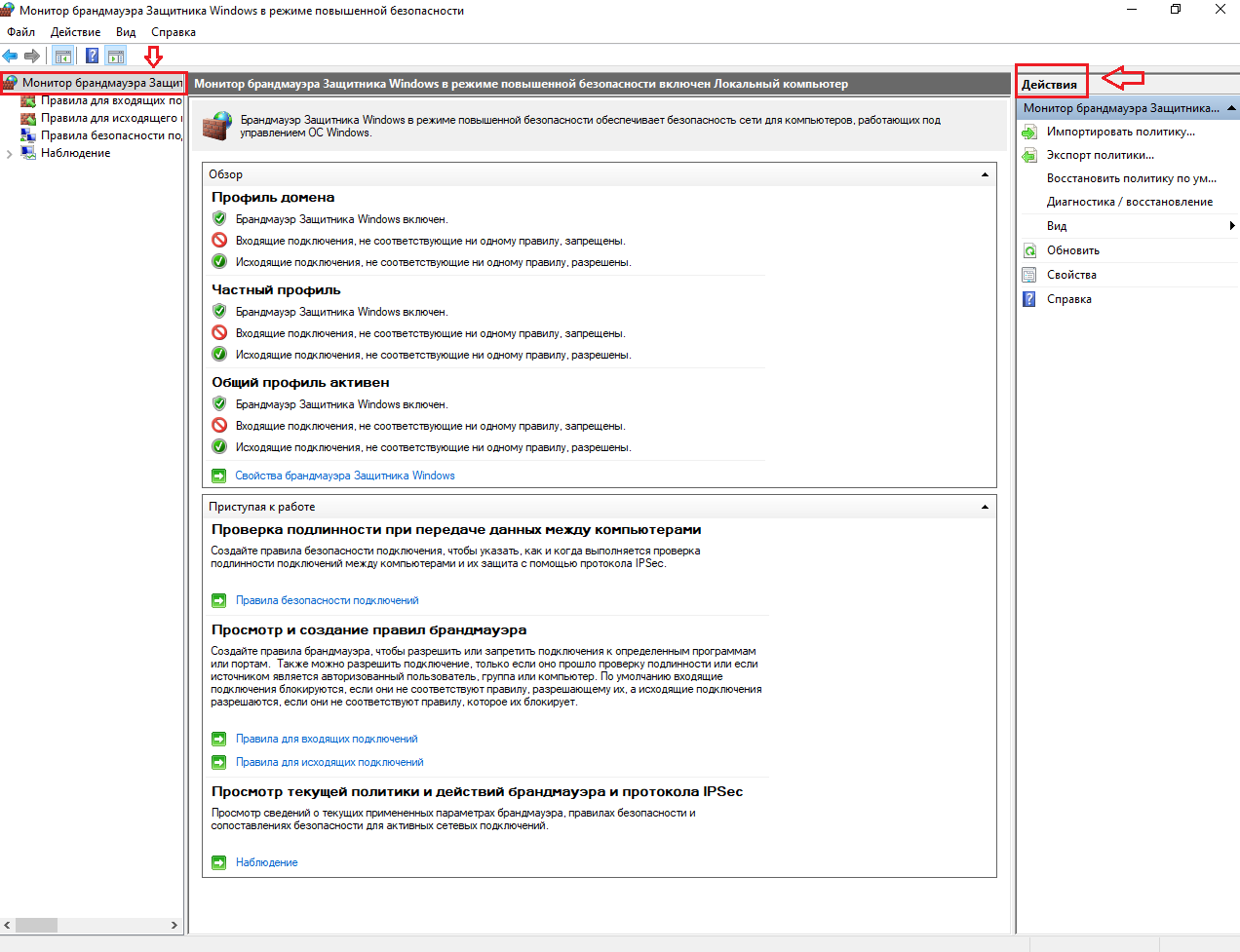Click the icon next to Правила для входящих
The height and width of the screenshot is (952, 1240).
28,100
